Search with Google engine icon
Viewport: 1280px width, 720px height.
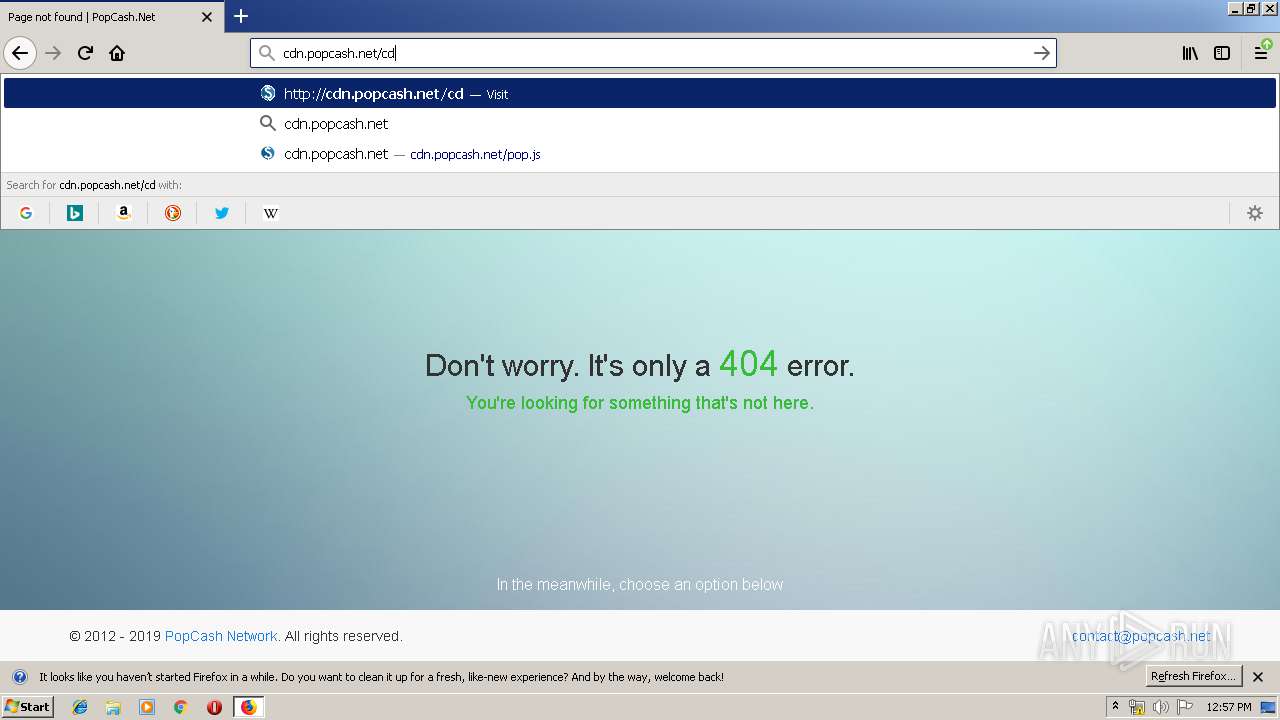tap(26, 213)
